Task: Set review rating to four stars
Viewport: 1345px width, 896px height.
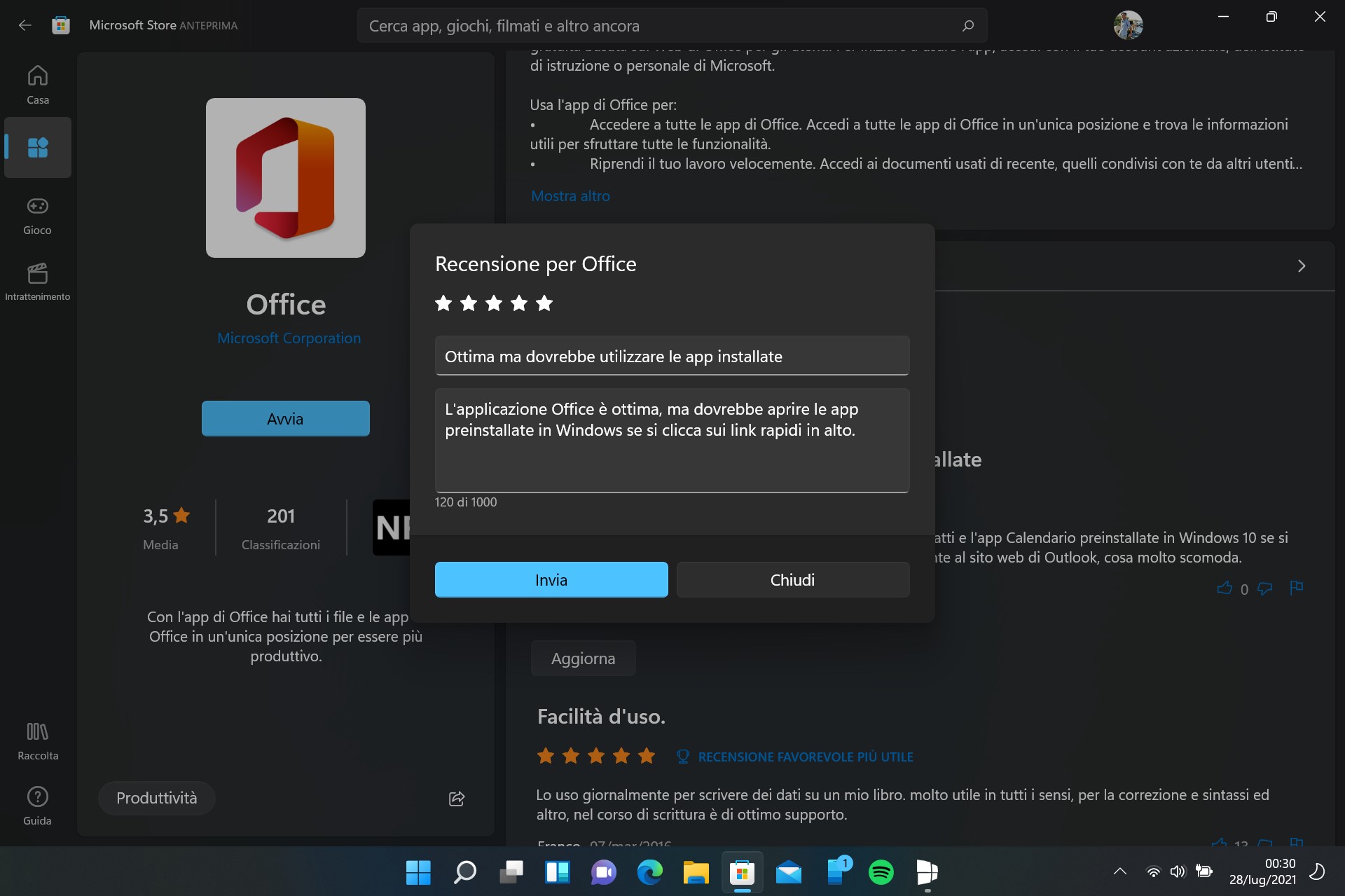Action: [x=519, y=303]
